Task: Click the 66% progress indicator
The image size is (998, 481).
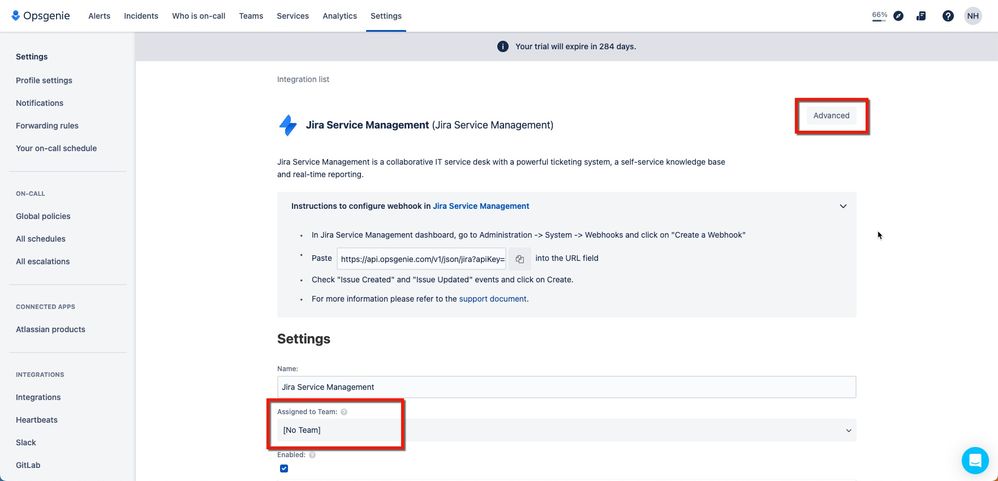Action: point(879,16)
